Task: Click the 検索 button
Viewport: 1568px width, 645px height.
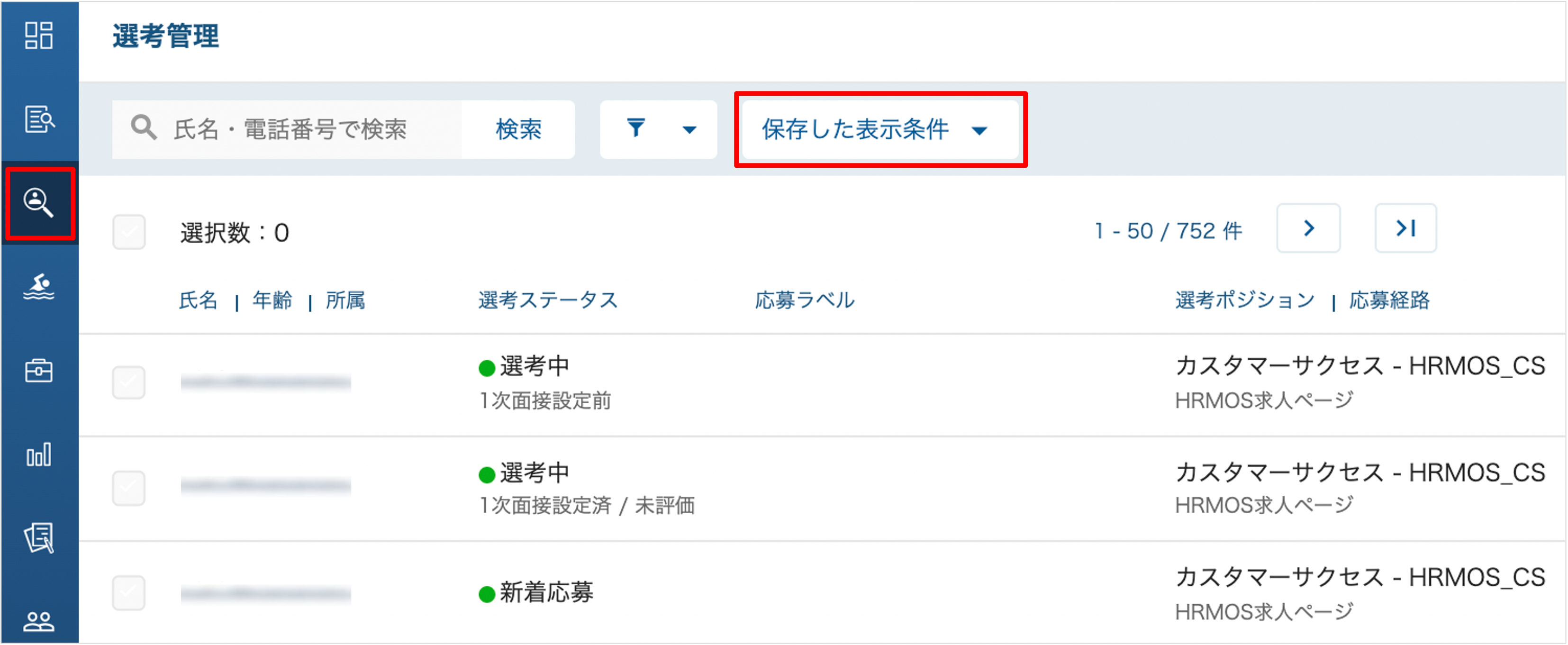Action: pyautogui.click(x=518, y=129)
